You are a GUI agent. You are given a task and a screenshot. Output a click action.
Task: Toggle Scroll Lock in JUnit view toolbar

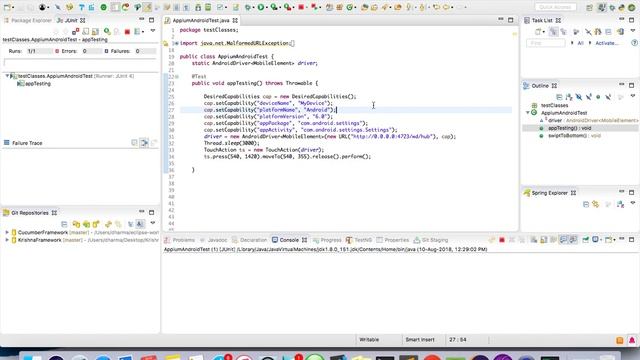click(x=96, y=31)
